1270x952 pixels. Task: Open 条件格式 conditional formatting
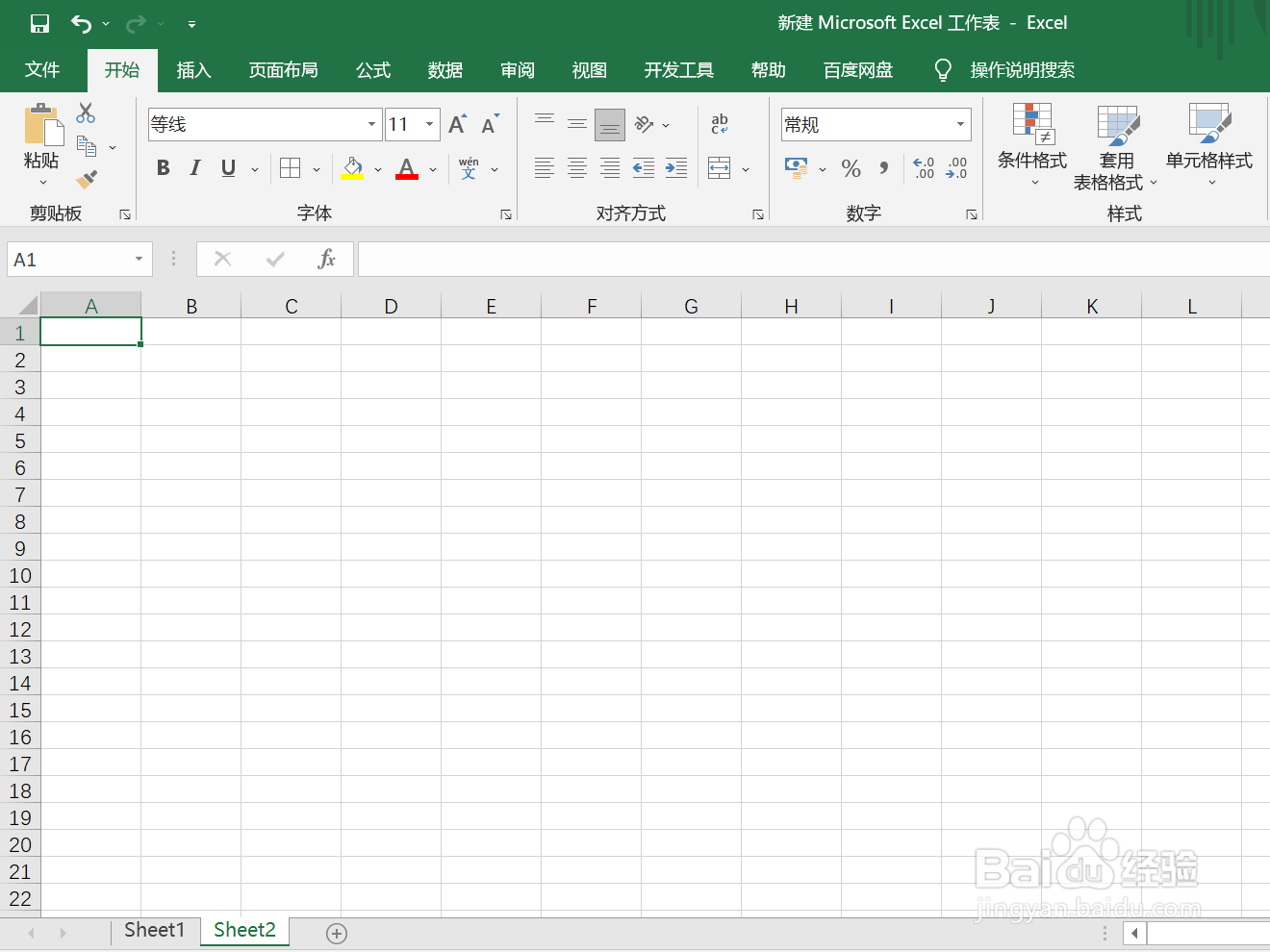[x=1033, y=145]
